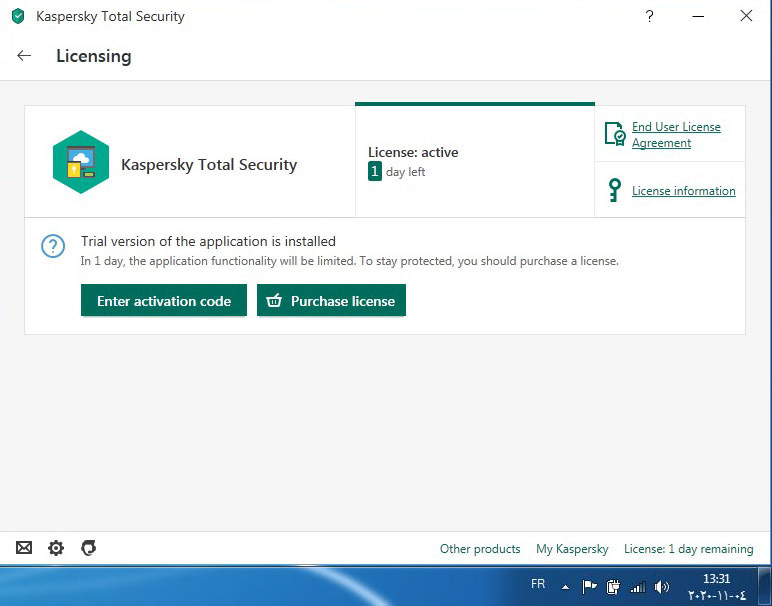Viewport: 772px width, 606px height.
Task: Click the '1' days-left badge
Action: tap(375, 171)
